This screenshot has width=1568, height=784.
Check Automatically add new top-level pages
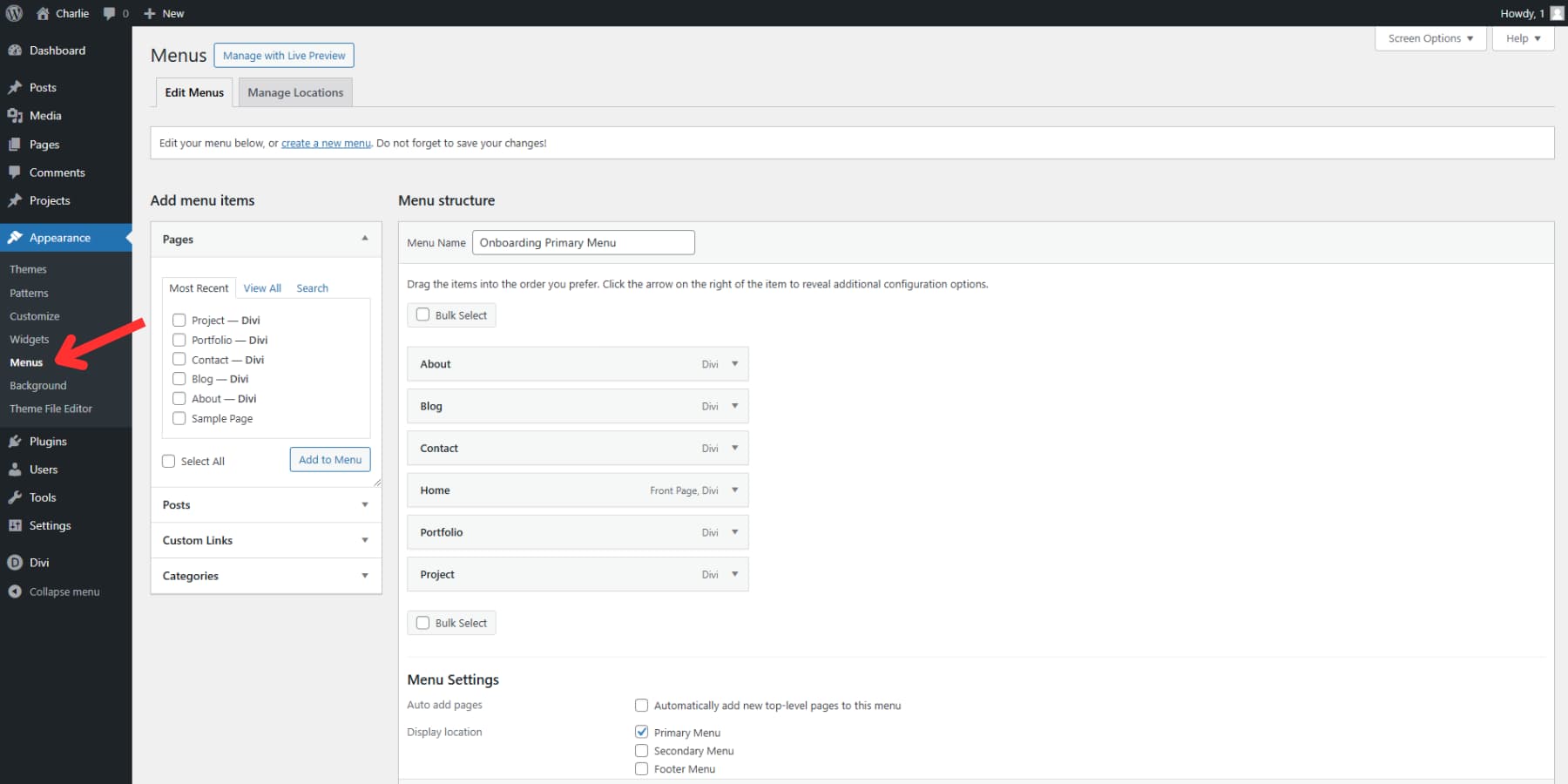click(642, 705)
